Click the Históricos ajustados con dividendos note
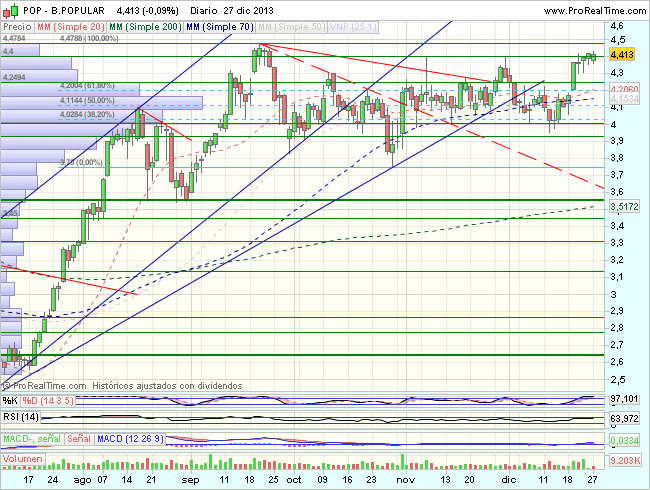Viewport: 650px width, 490px height. (x=167, y=386)
